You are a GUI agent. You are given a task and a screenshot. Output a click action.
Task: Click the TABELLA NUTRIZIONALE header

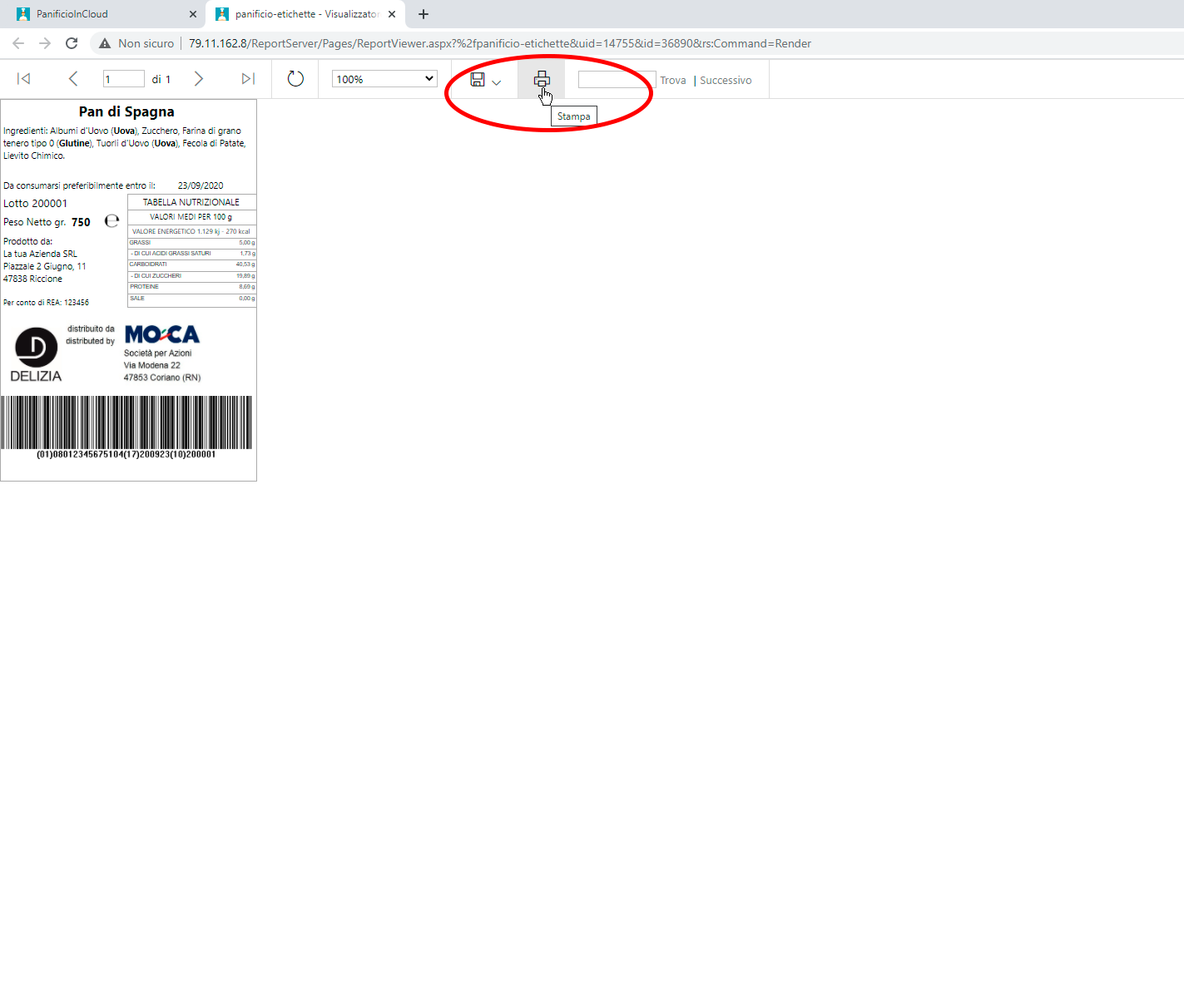191,202
